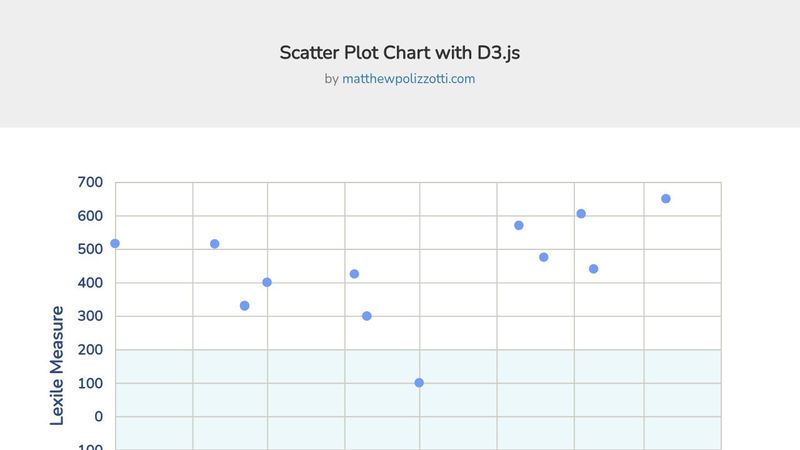This screenshot has height=450, width=800.
Task: Click the 200 y-axis tick label
Action: click(90, 350)
